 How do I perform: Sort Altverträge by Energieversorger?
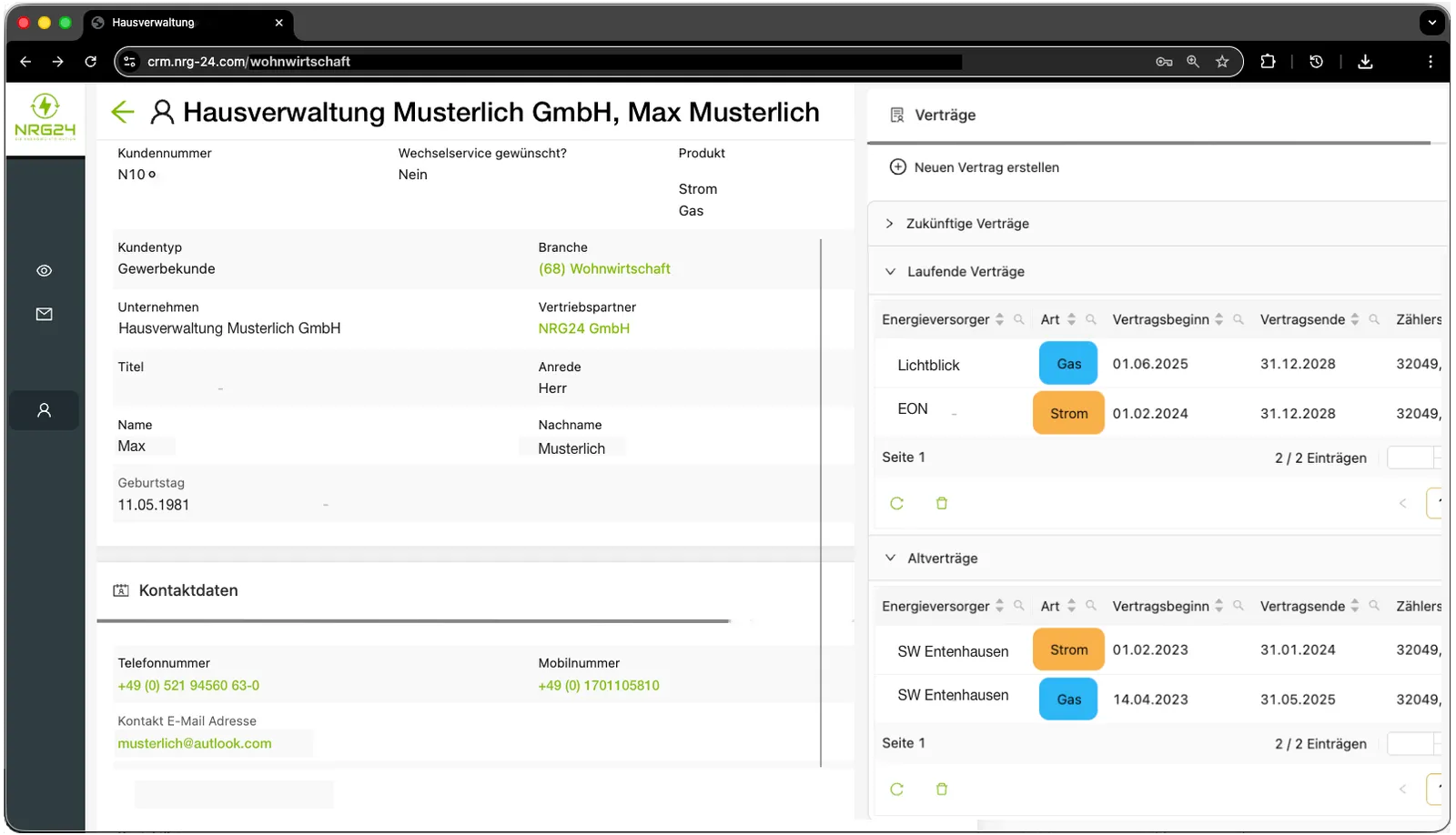click(999, 606)
